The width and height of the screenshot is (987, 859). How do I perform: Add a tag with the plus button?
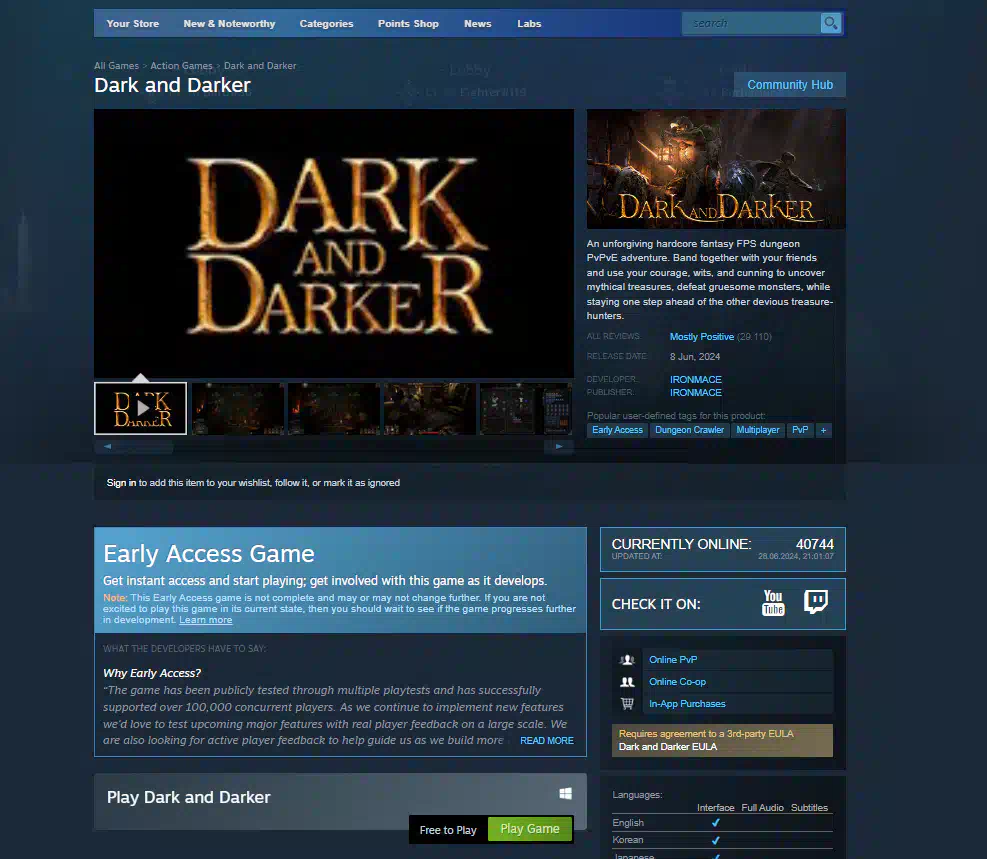[x=823, y=430]
